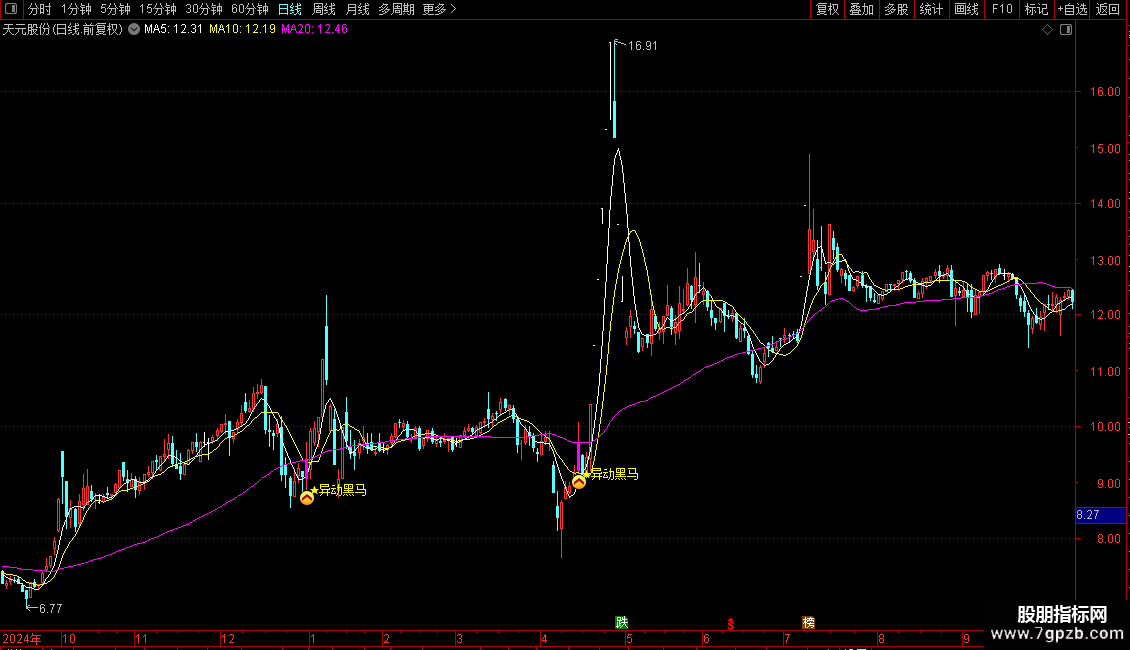Image resolution: width=1130 pixels, height=650 pixels.
Task: Open the 多周期 multi-period view
Action: pyautogui.click(x=396, y=9)
